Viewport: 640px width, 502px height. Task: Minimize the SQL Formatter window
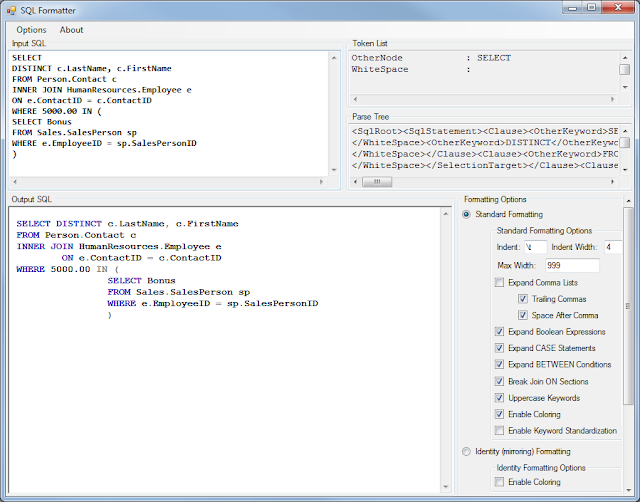572,8
